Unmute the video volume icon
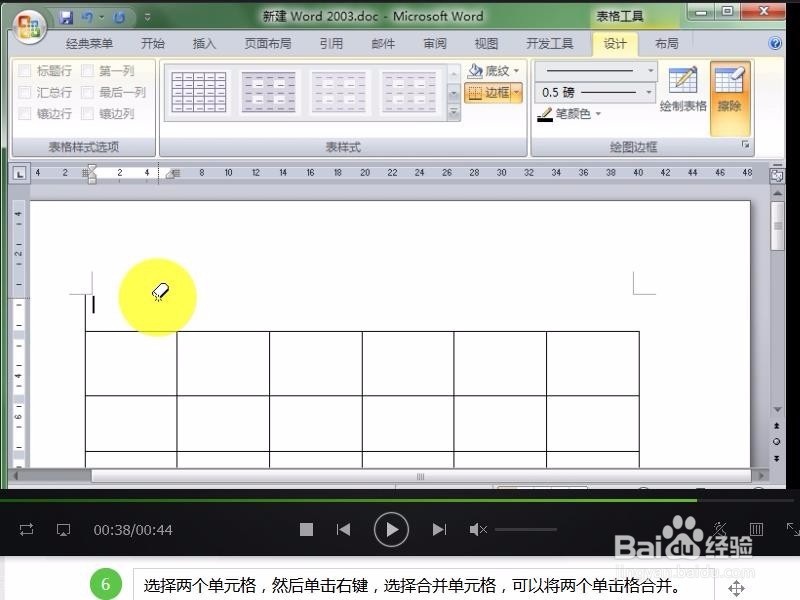Image resolution: width=800 pixels, height=600 pixels. (478, 530)
